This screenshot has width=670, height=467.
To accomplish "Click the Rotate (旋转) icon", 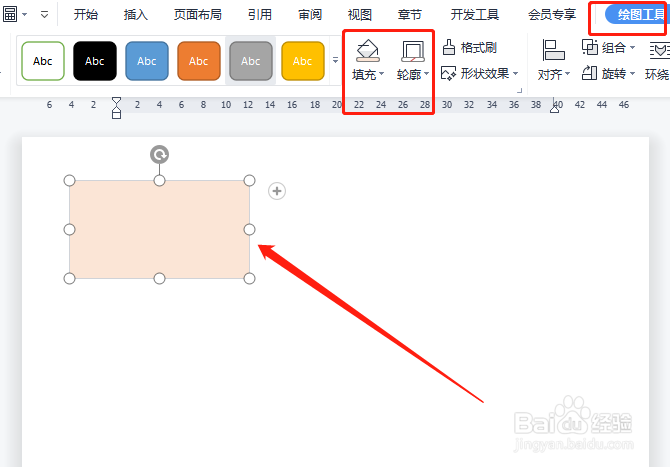I will click(x=589, y=73).
